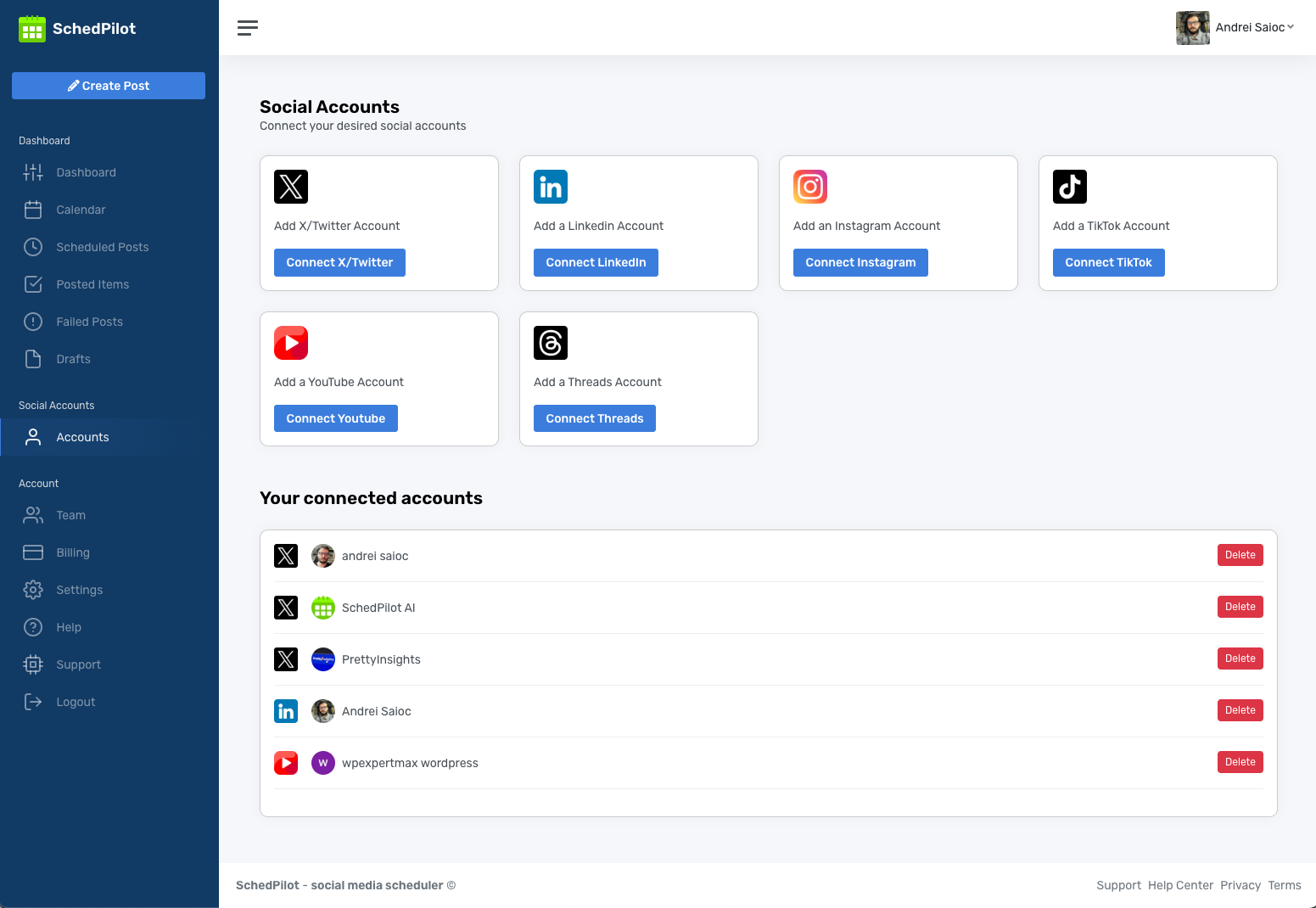Open the Andrei Saioc user dropdown

tap(1255, 27)
